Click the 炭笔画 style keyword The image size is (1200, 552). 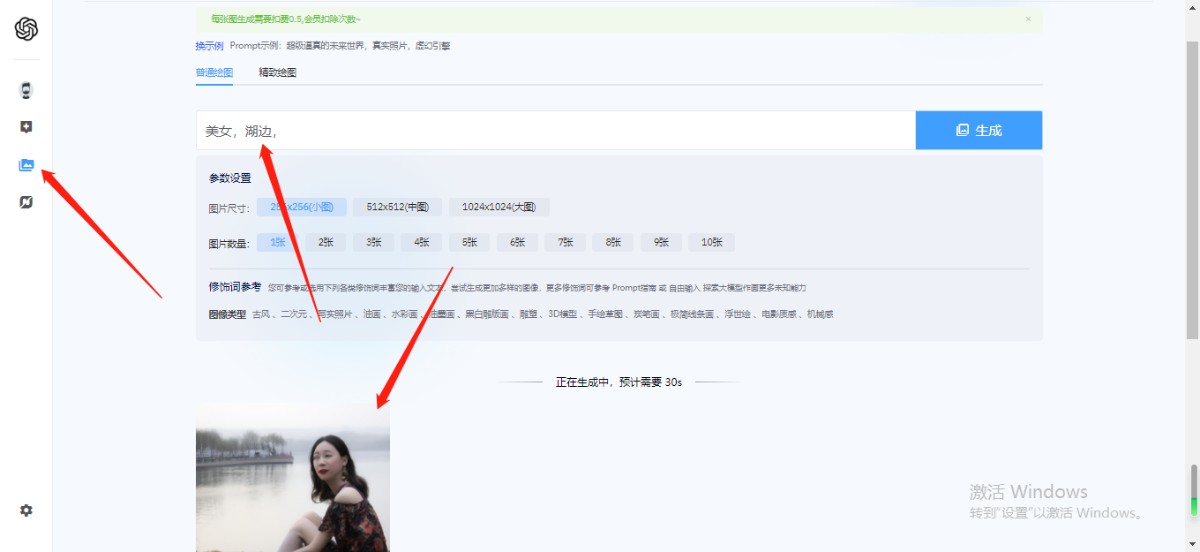click(647, 314)
